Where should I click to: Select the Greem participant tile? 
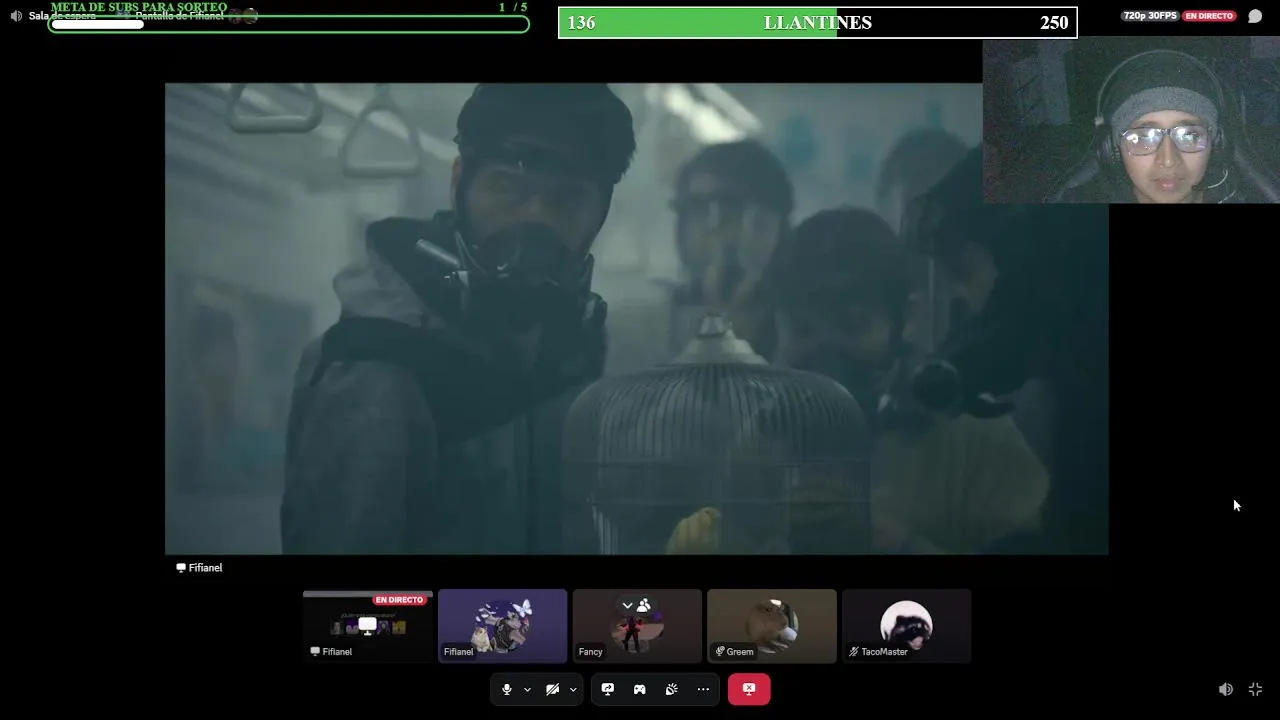coord(771,626)
